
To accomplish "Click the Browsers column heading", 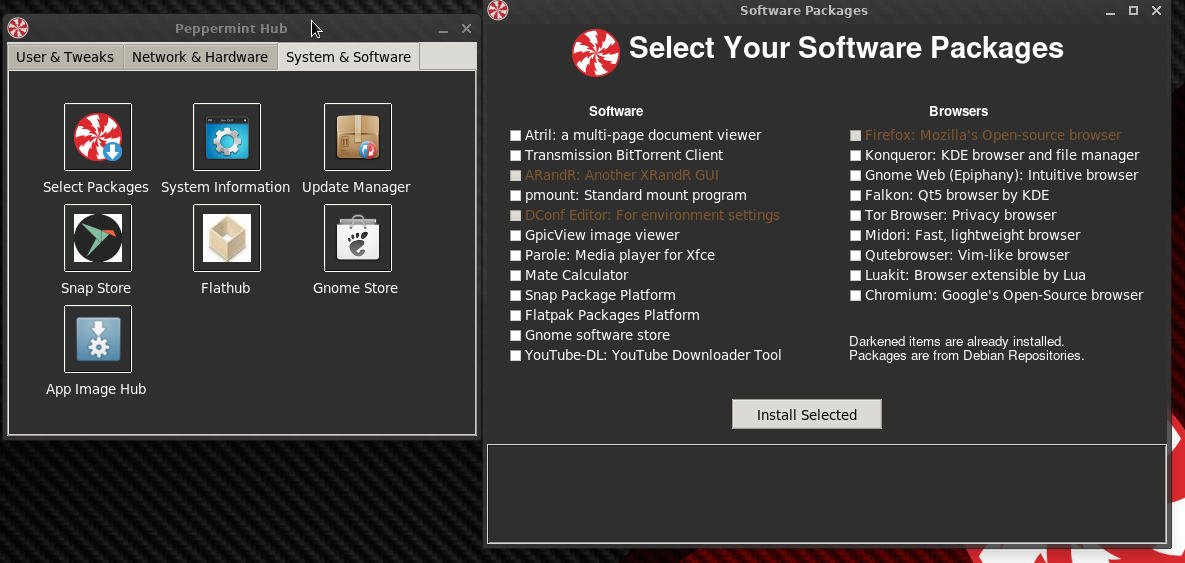I will pyautogui.click(x=958, y=111).
